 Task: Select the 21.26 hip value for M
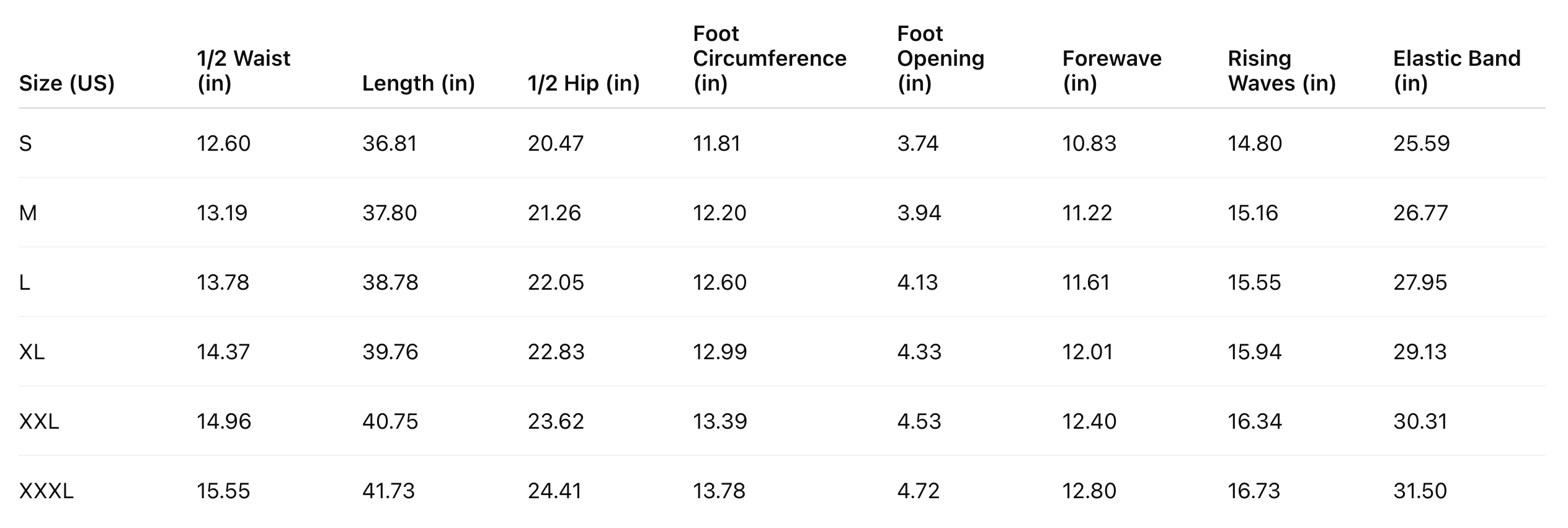pos(555,213)
